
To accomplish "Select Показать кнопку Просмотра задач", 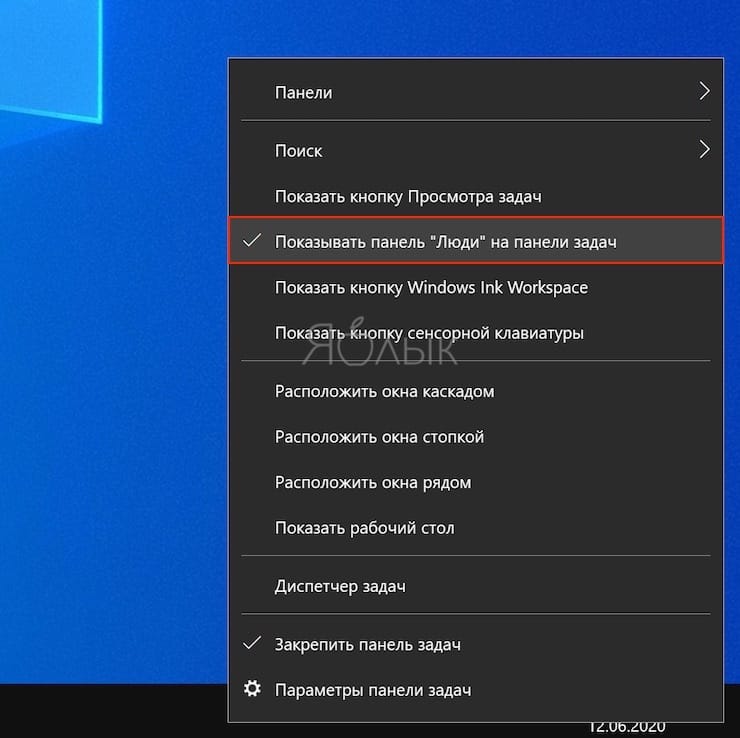I will click(476, 196).
